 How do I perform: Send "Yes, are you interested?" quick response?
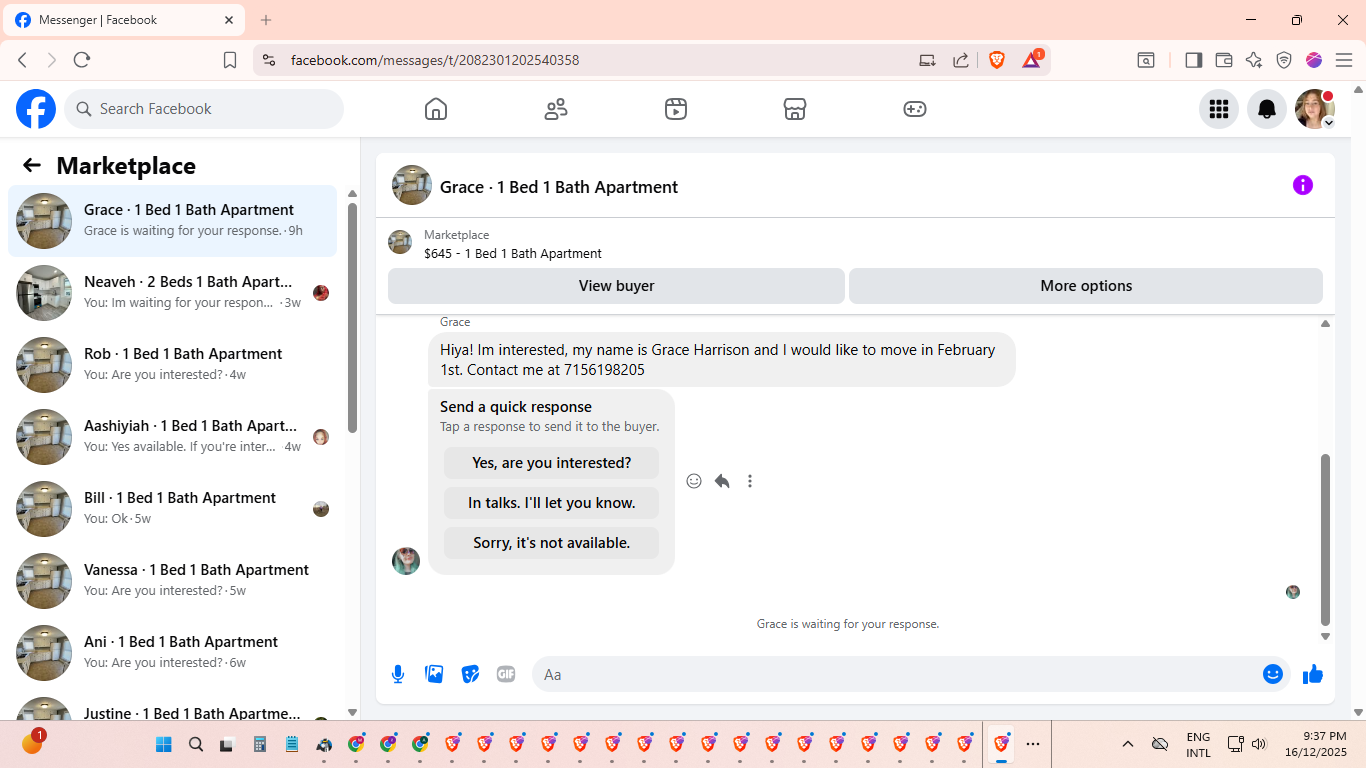(x=552, y=463)
